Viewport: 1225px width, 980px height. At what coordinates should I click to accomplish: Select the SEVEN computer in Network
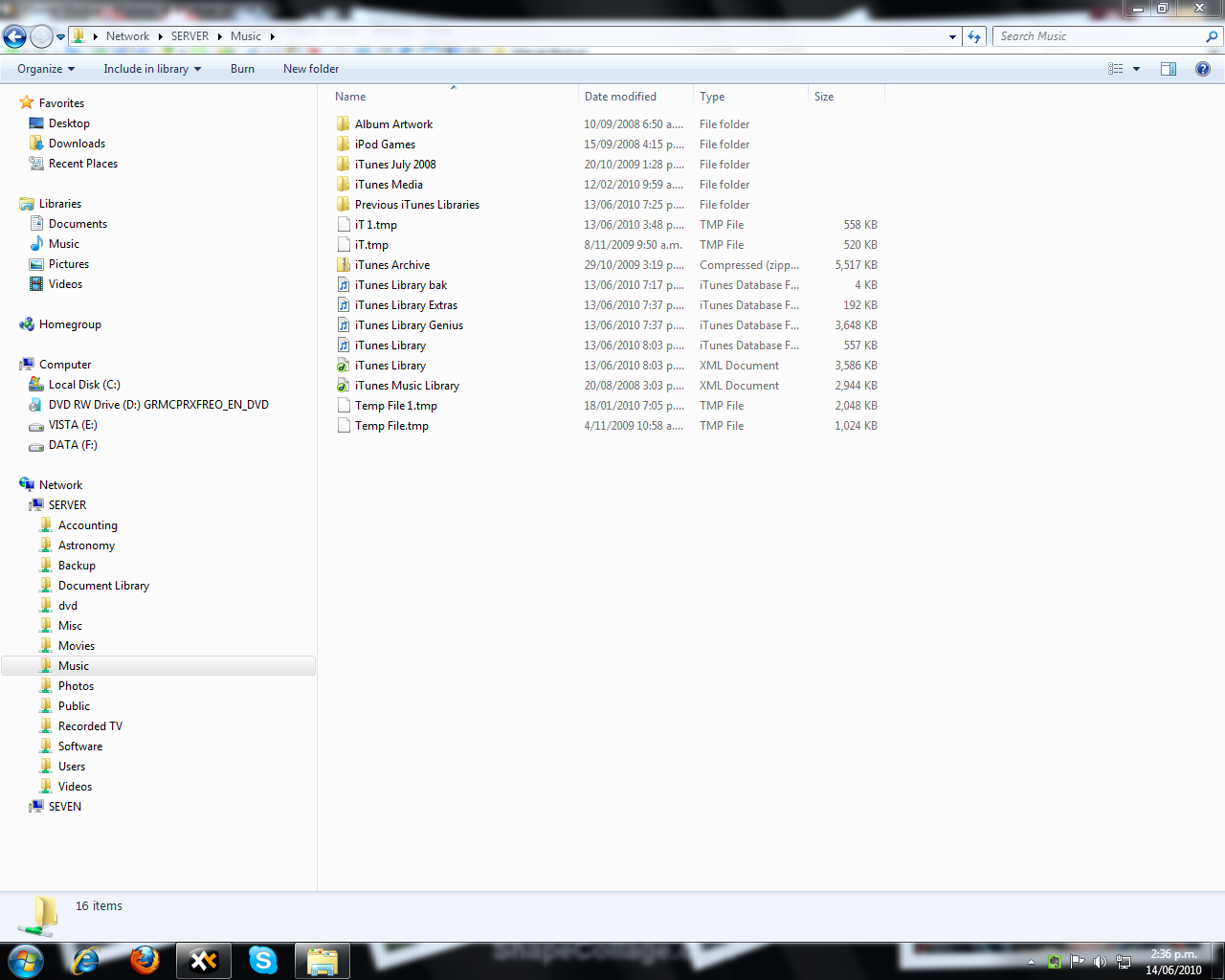65,807
